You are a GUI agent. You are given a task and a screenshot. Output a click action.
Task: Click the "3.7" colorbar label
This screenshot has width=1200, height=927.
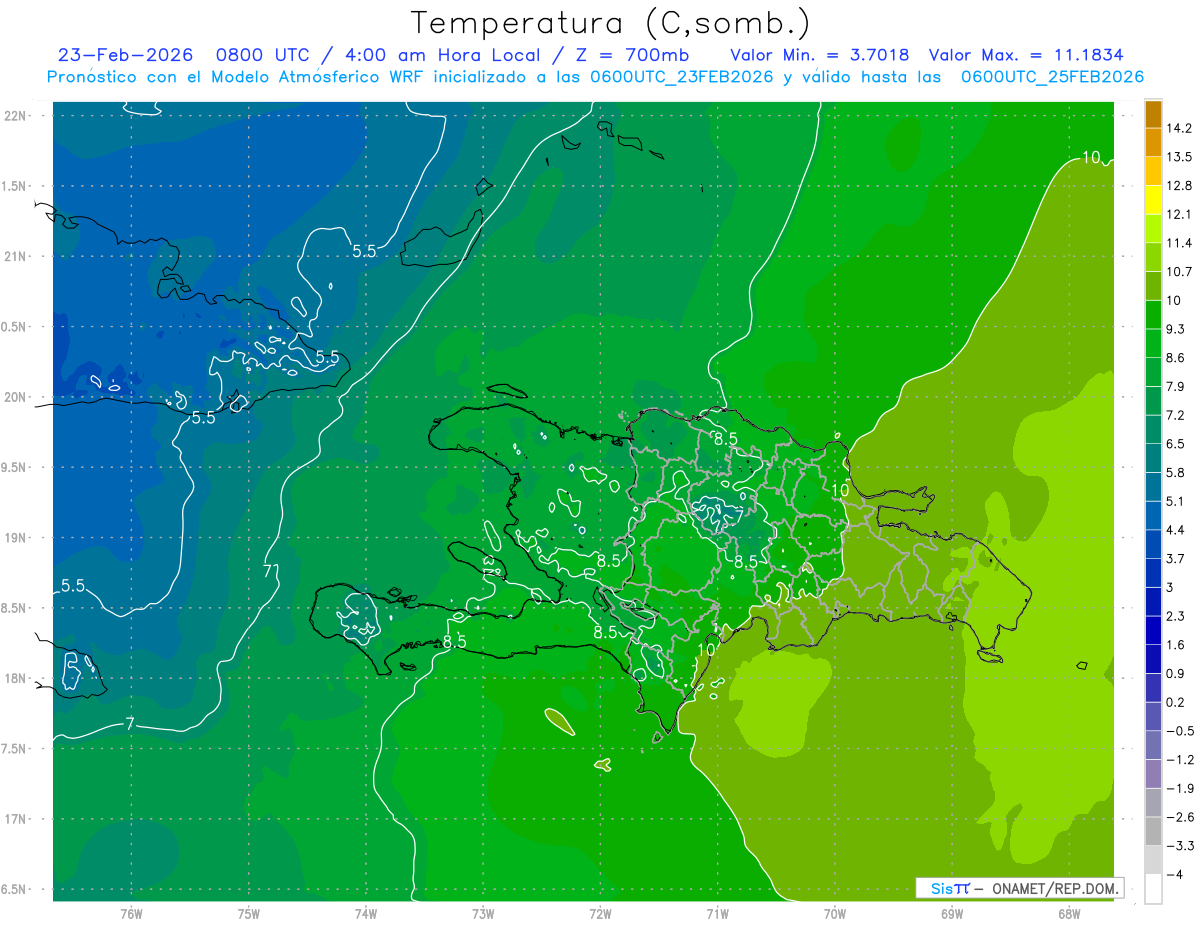pyautogui.click(x=1176, y=558)
